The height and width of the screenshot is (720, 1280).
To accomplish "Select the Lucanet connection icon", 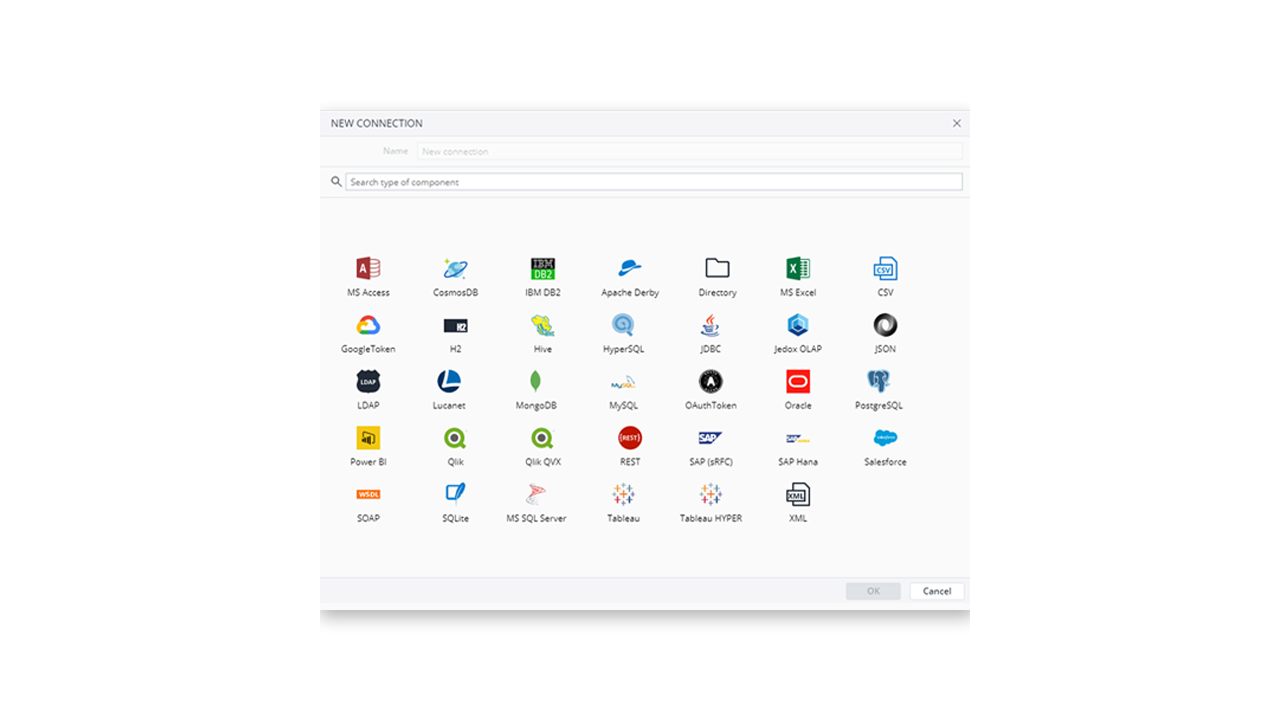I will pos(449,381).
